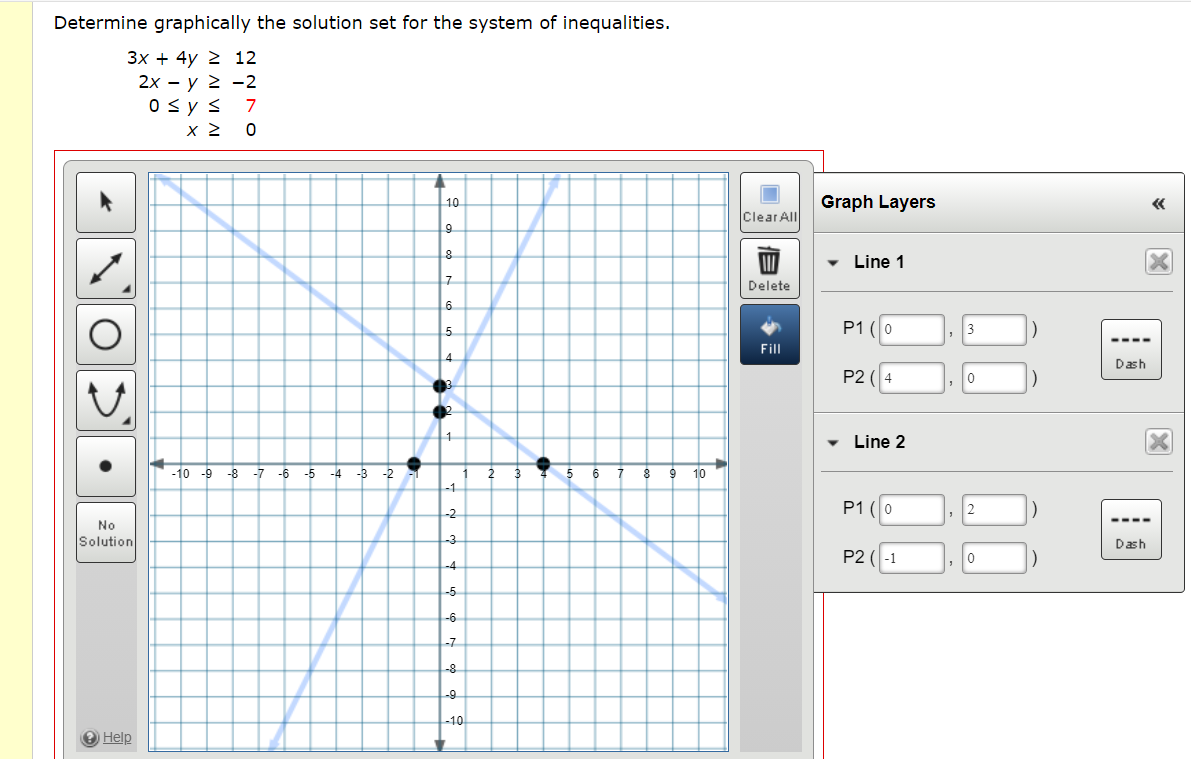The width and height of the screenshot is (1191, 759).
Task: Select the point plotting tool
Action: (x=105, y=466)
